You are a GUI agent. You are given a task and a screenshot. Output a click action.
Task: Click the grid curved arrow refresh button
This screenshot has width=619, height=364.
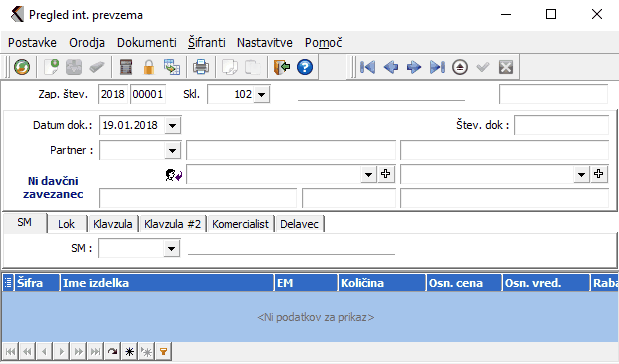click(x=112, y=351)
